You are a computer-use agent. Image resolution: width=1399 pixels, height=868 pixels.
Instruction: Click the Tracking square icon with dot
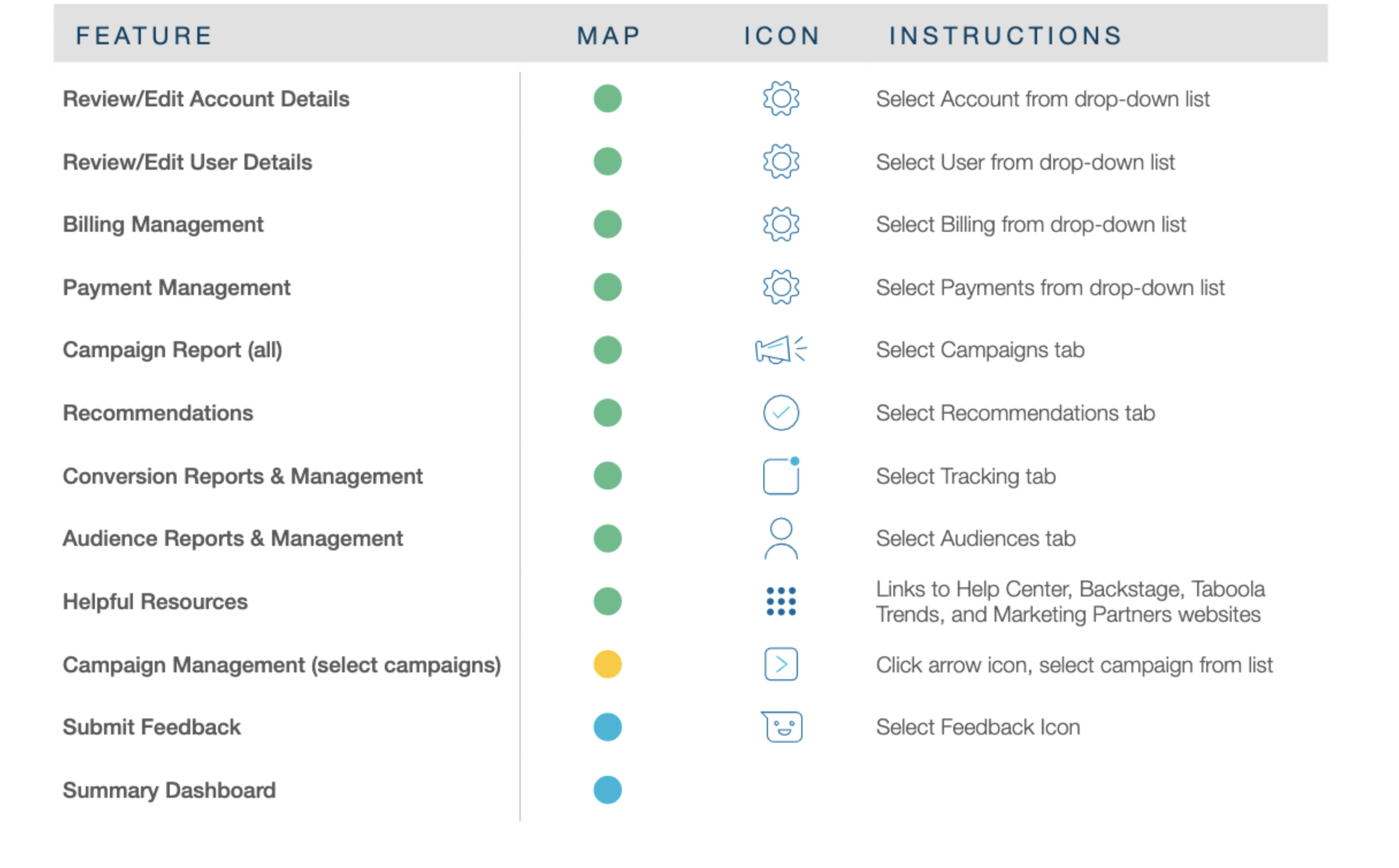coord(781,476)
